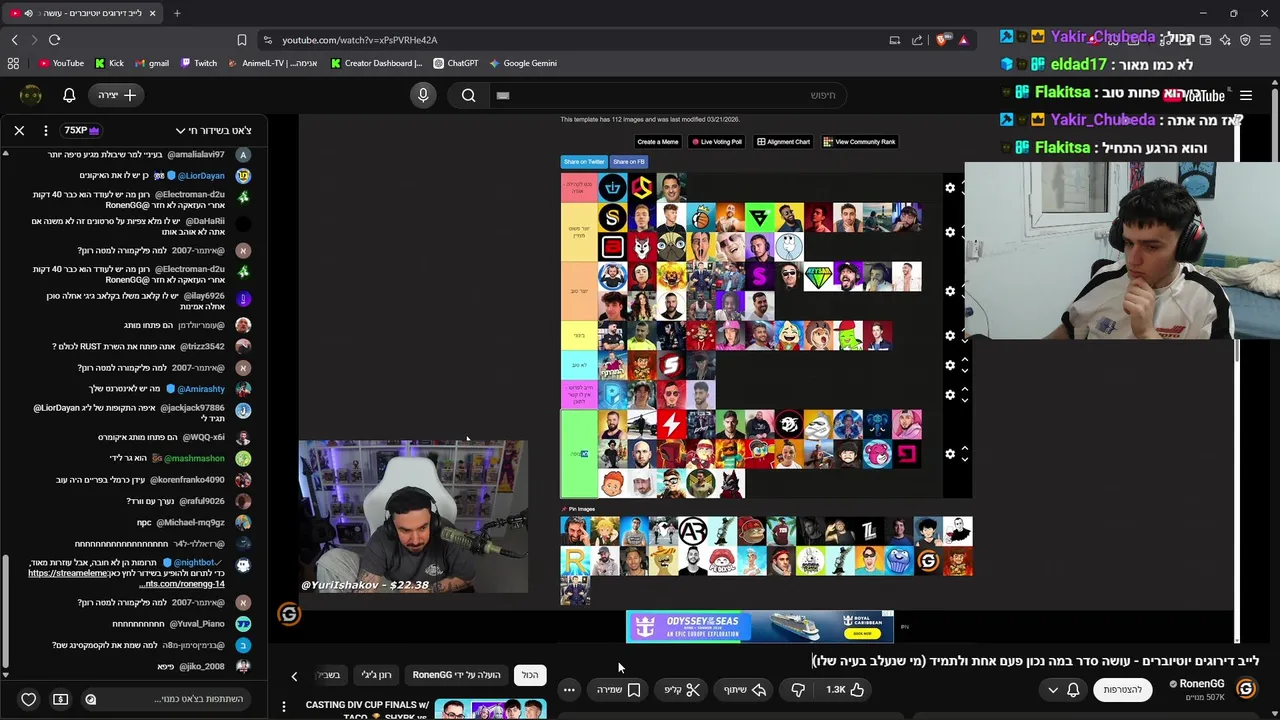1280x720 pixels.
Task: Dislike the video
Action: pos(798,689)
